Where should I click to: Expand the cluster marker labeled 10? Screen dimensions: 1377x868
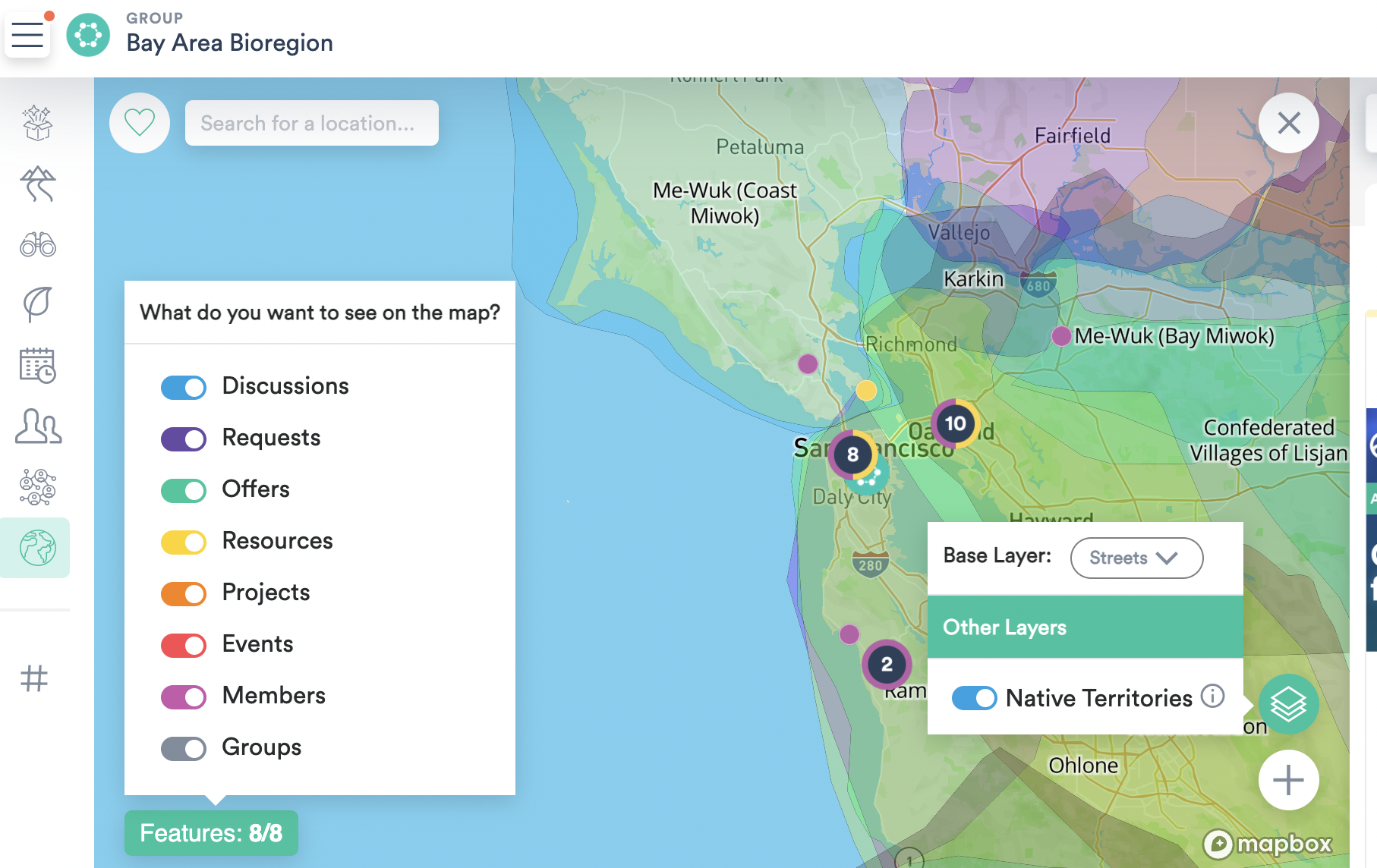tap(955, 423)
